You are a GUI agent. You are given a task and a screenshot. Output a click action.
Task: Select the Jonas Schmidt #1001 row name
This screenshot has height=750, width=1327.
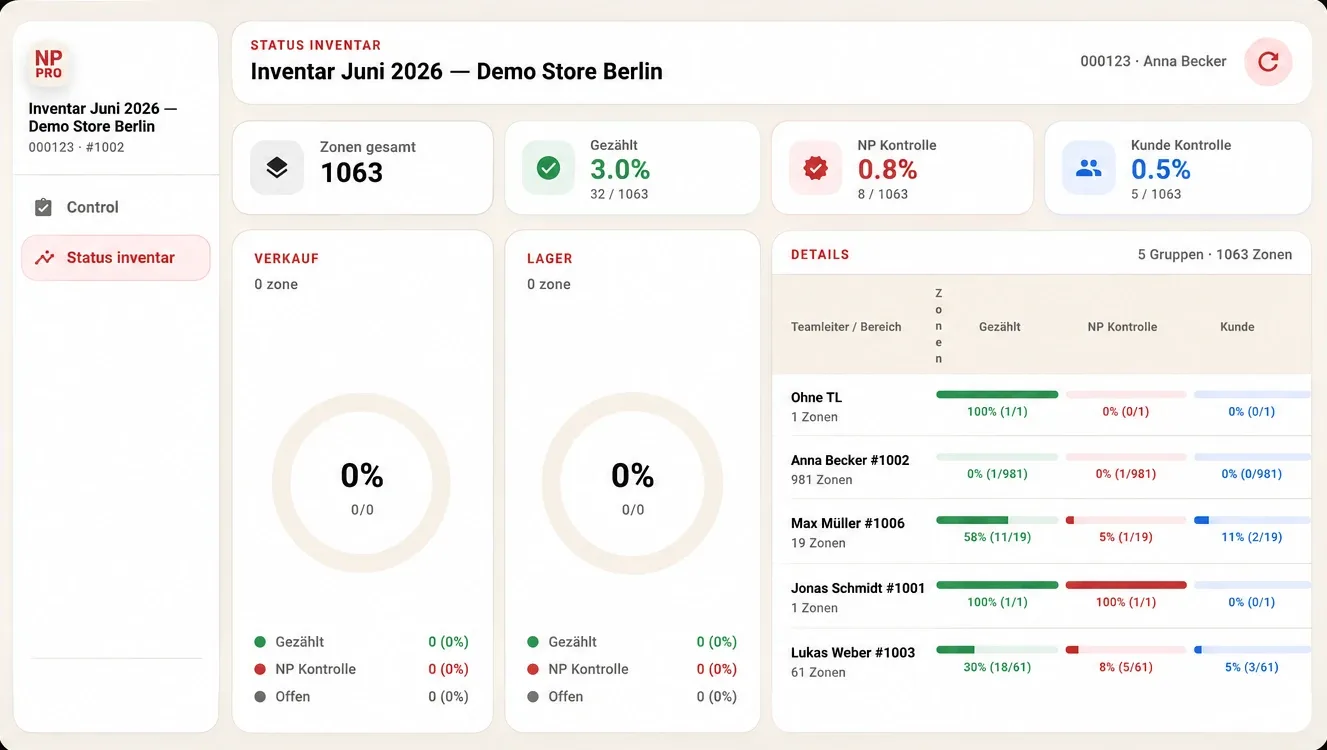858,588
